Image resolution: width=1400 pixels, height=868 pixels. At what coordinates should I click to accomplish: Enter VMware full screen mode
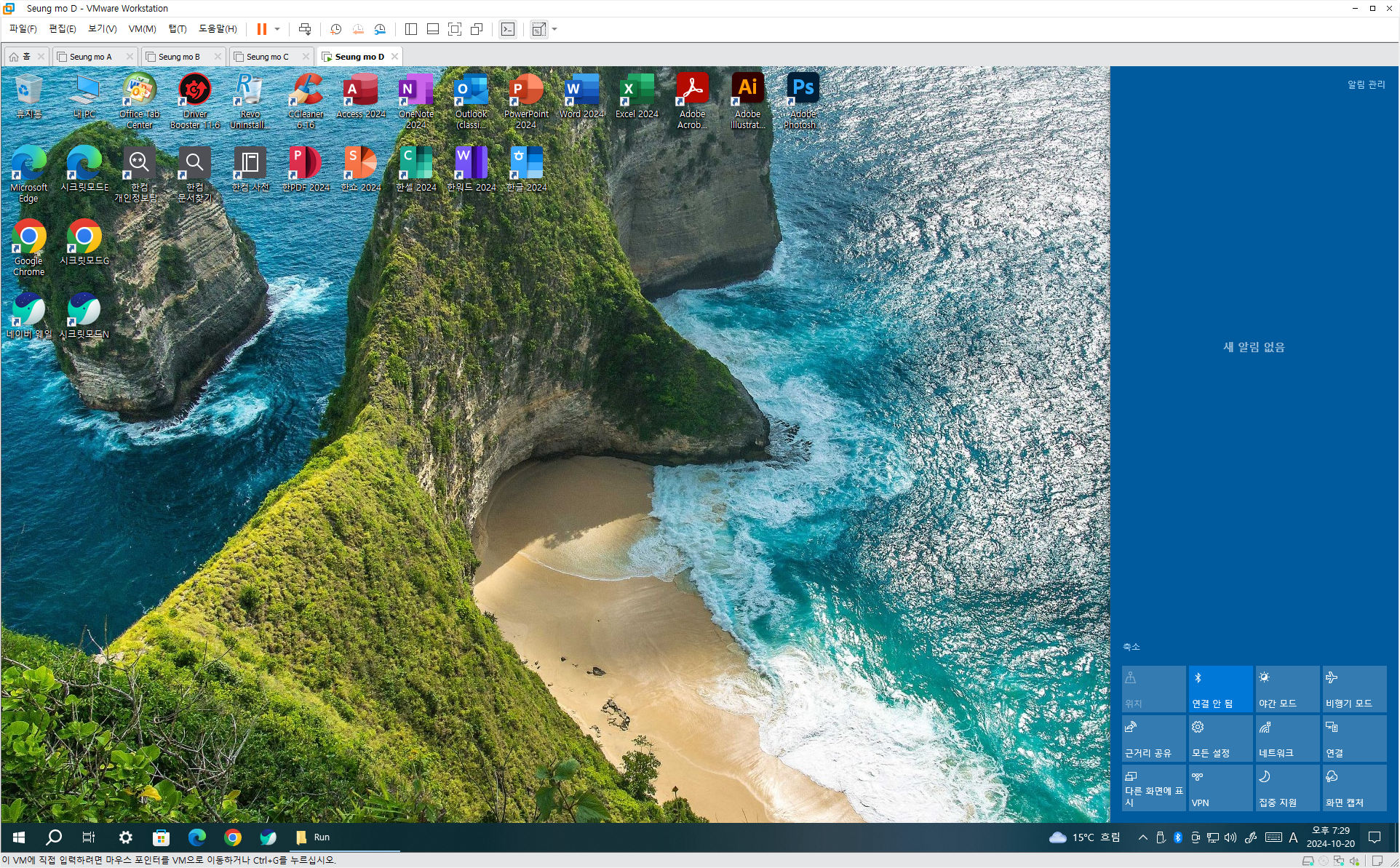click(455, 29)
